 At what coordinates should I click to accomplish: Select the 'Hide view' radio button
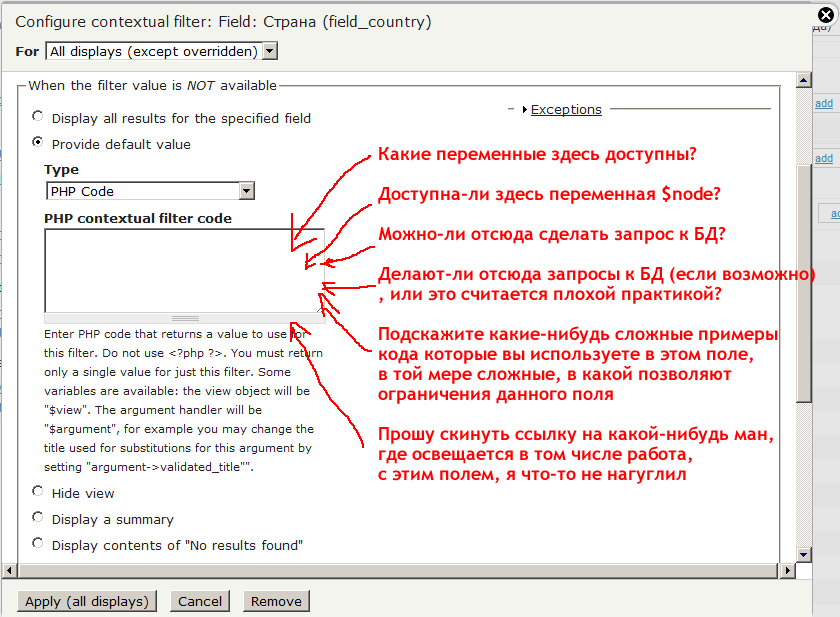(x=38, y=491)
